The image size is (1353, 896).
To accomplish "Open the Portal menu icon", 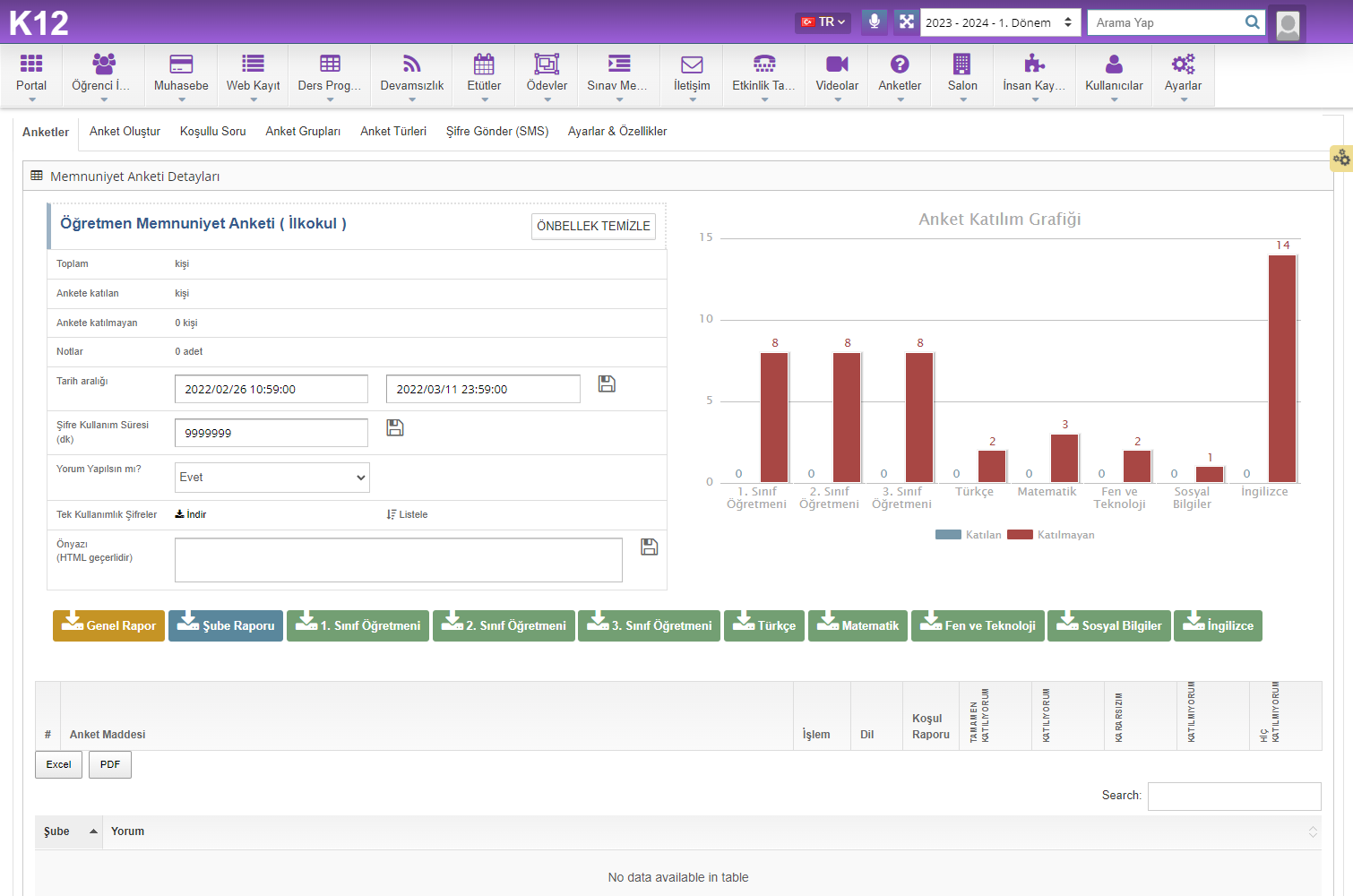I will pos(31,74).
